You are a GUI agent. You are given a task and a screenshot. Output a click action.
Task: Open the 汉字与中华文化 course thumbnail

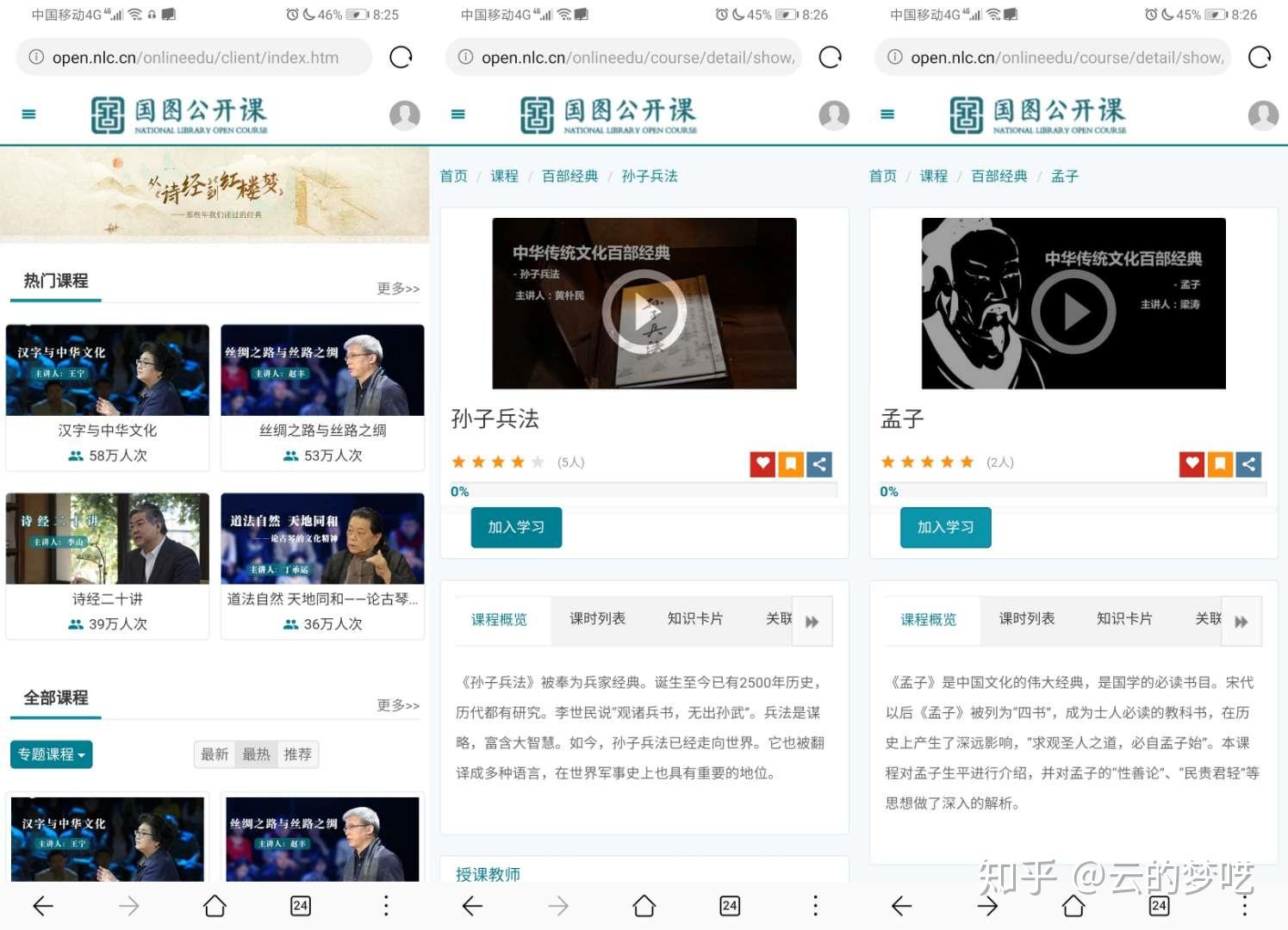tap(107, 370)
